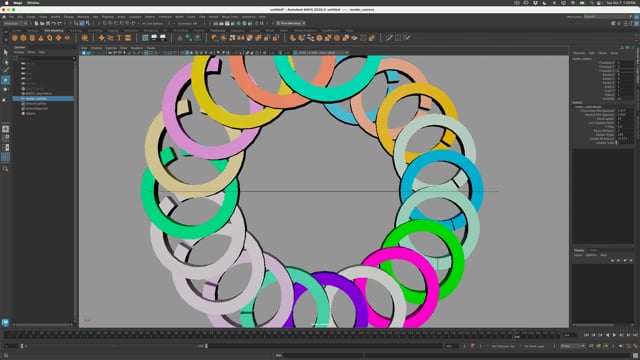Screen dimensions: 640x360
Task: Open the Create menu
Action: (31, 17)
